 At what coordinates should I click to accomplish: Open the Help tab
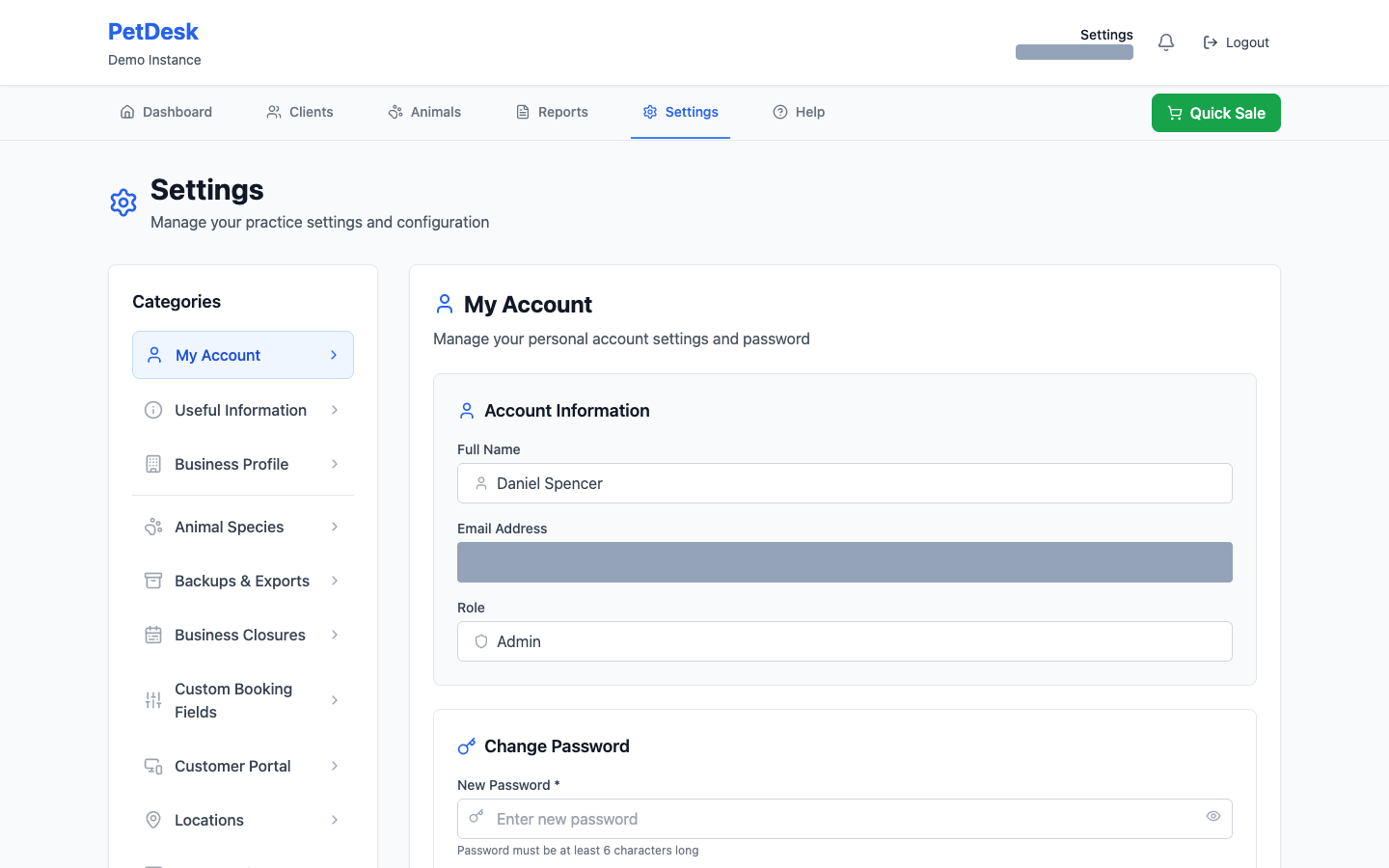tap(799, 112)
